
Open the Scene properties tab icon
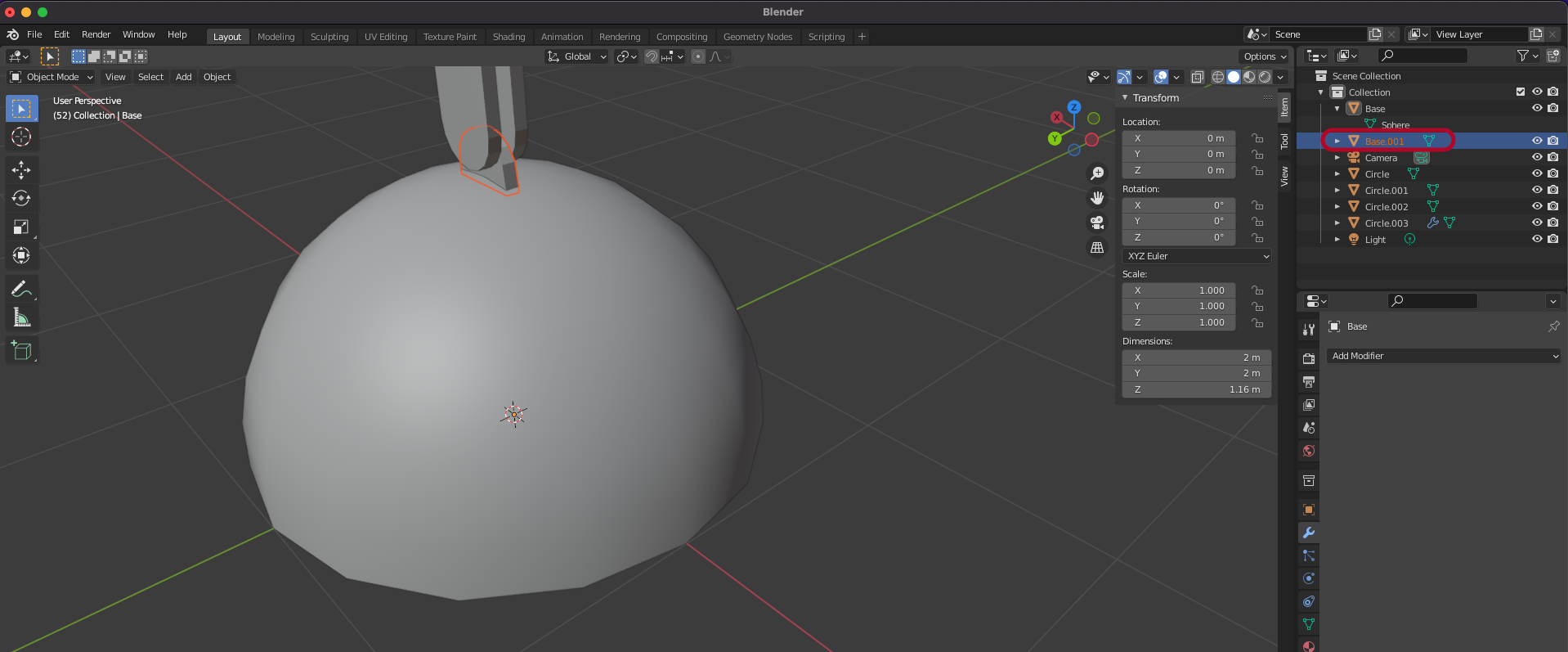(1309, 428)
